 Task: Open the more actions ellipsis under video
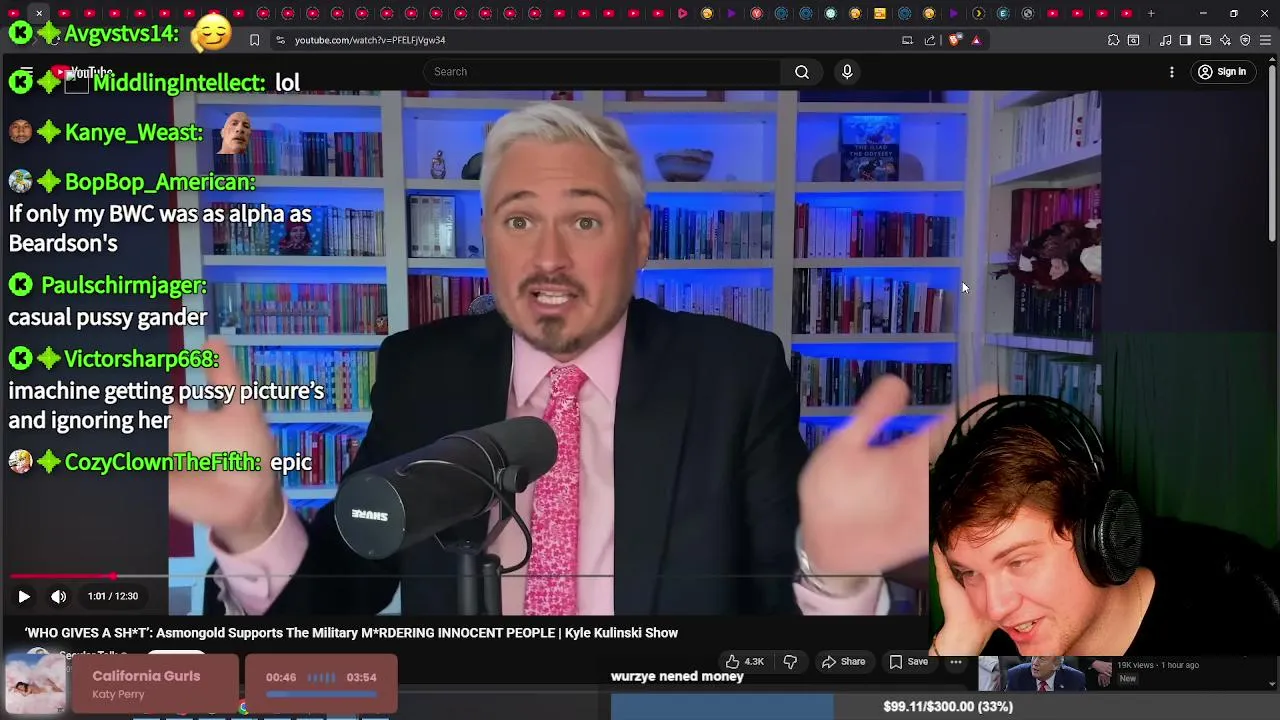coord(956,661)
